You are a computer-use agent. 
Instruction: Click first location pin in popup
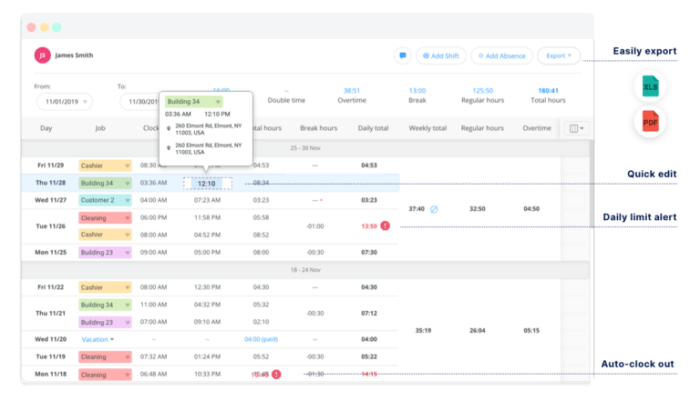tap(169, 129)
